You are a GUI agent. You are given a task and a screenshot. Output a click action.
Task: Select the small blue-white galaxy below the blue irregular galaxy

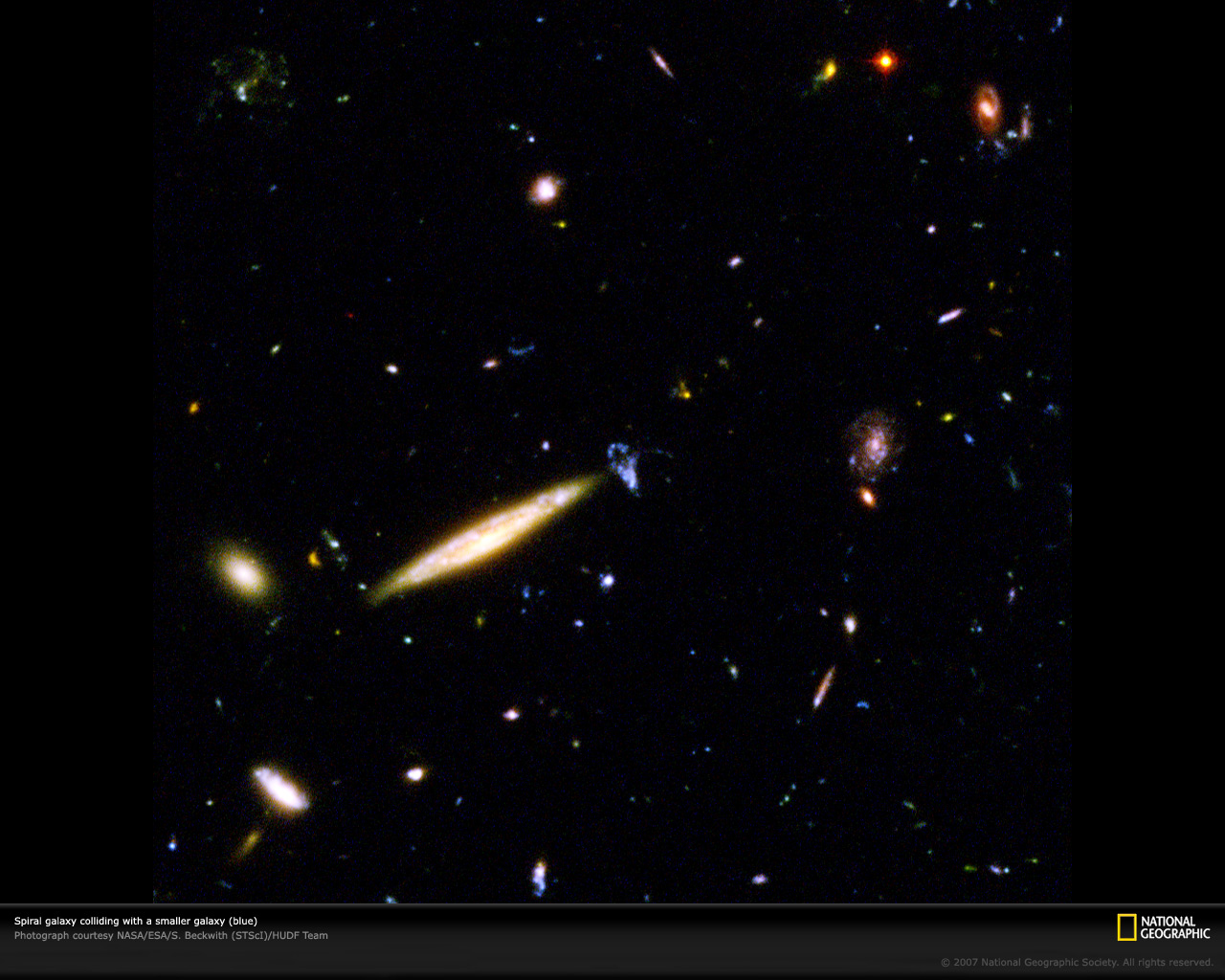pyautogui.click(x=606, y=580)
